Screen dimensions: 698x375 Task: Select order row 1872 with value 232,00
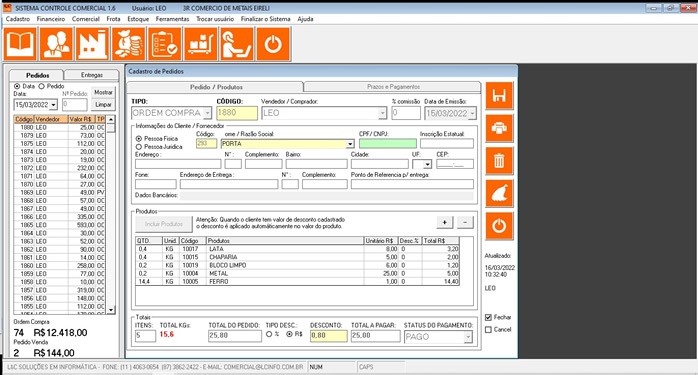(x=60, y=168)
